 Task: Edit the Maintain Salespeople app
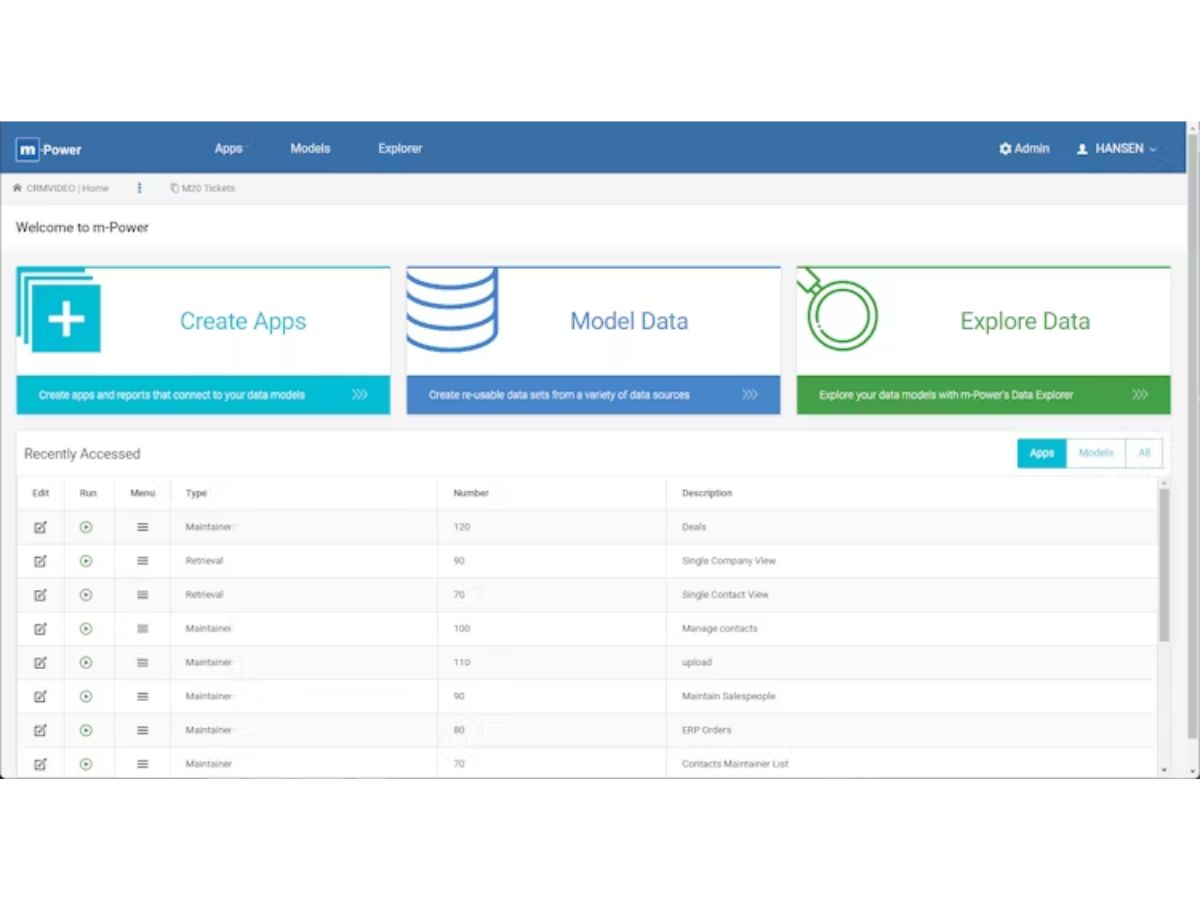pyautogui.click(x=40, y=697)
